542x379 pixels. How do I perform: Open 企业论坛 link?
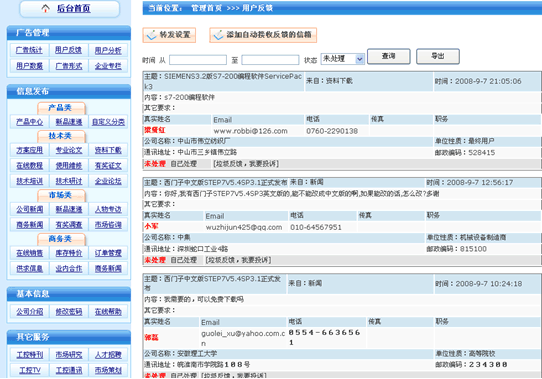[108, 181]
